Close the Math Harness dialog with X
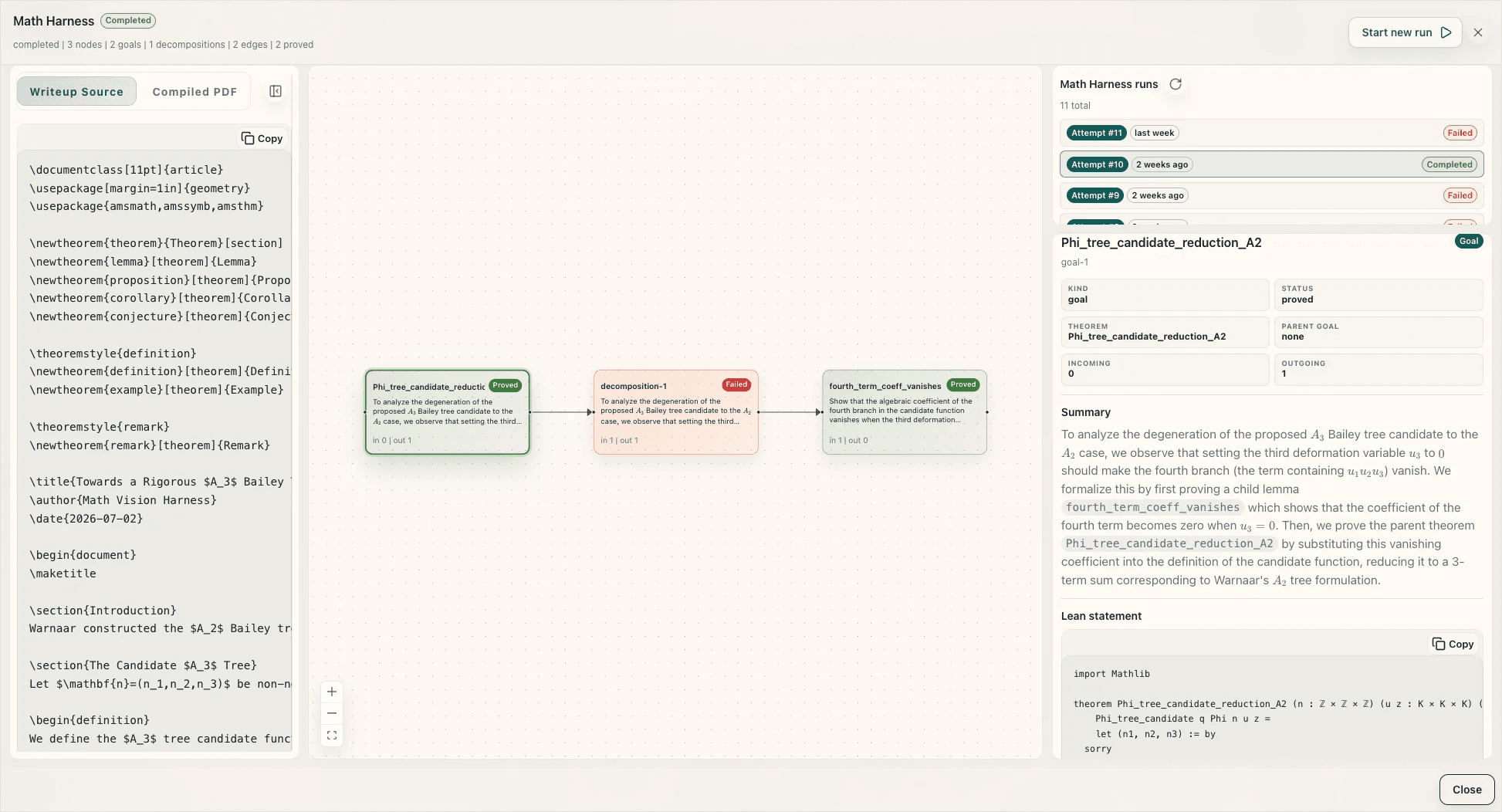 (x=1478, y=32)
